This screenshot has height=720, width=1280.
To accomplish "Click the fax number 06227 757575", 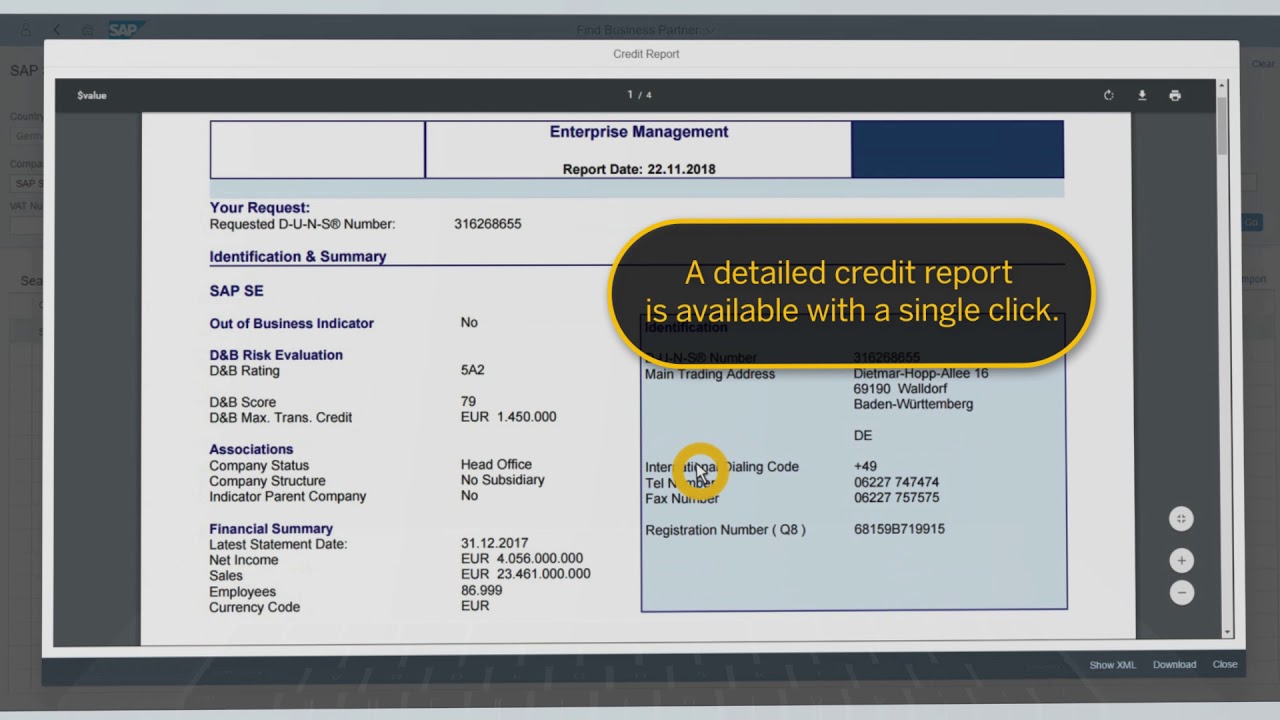I will point(896,497).
